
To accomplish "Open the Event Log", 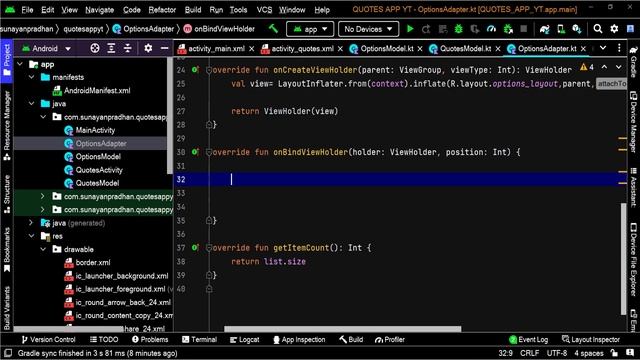I will pyautogui.click(x=529, y=340).
